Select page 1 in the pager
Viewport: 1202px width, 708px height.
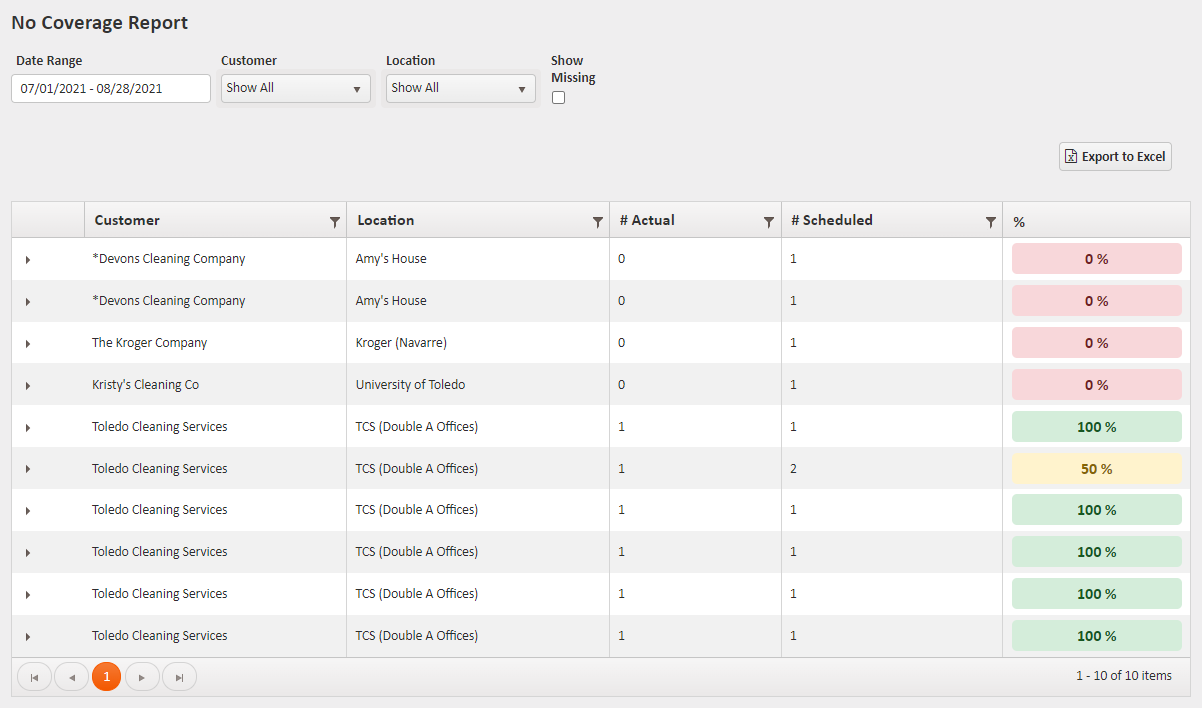coord(106,677)
